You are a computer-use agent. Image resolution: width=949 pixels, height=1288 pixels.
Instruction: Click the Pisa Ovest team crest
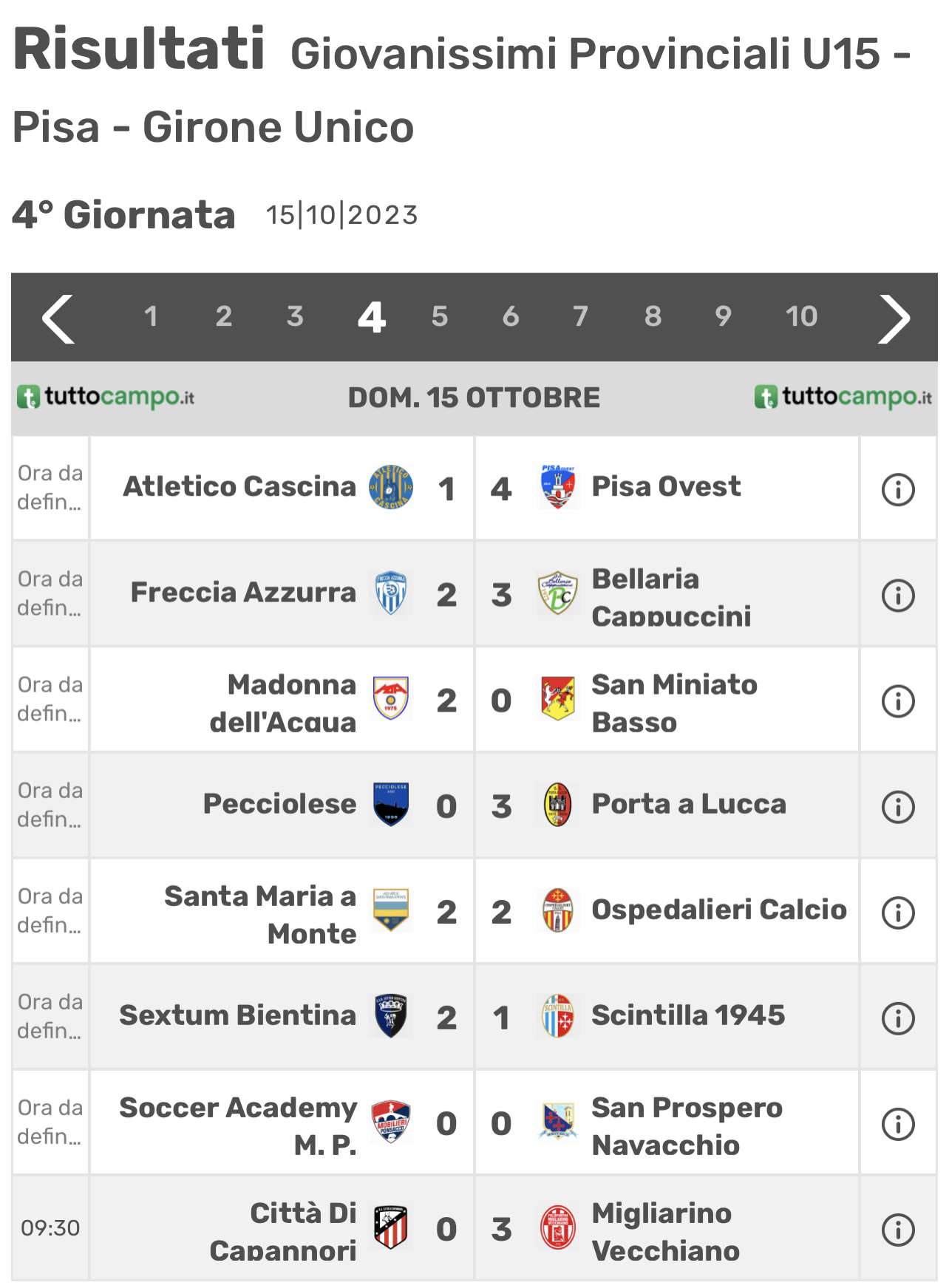click(558, 487)
